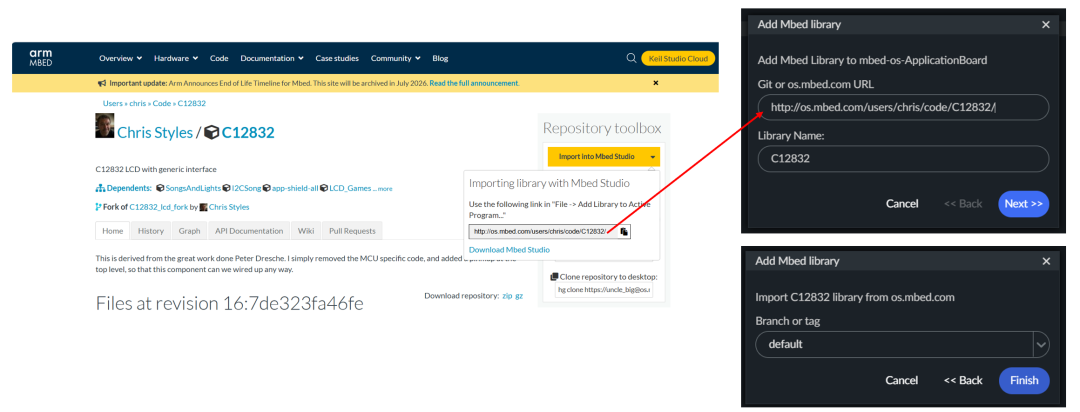This screenshot has width=1080, height=412.
Task: Switch to the History tab
Action: coord(151,231)
